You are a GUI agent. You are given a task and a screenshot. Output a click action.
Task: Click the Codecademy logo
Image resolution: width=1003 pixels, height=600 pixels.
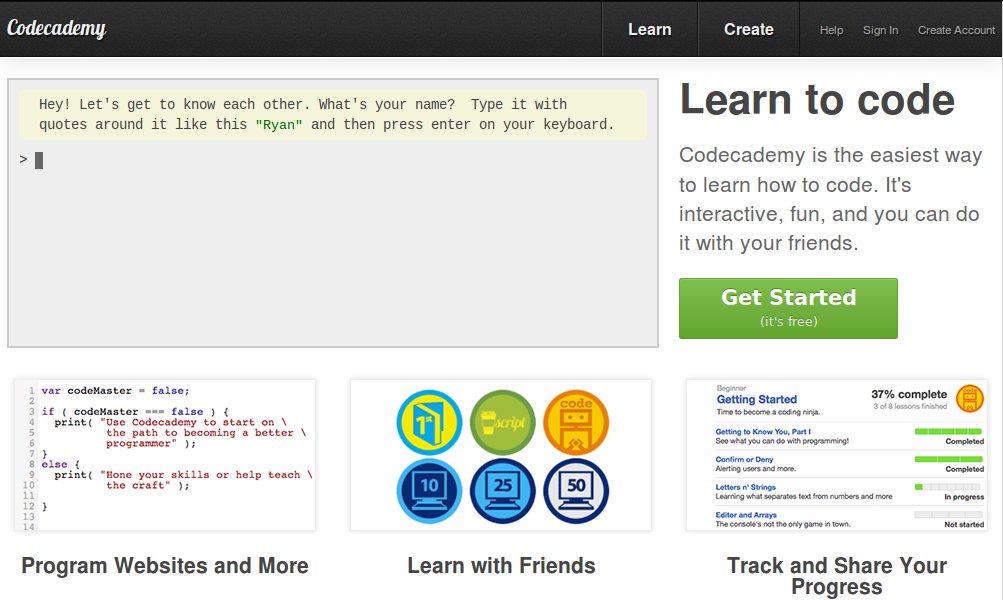56,29
